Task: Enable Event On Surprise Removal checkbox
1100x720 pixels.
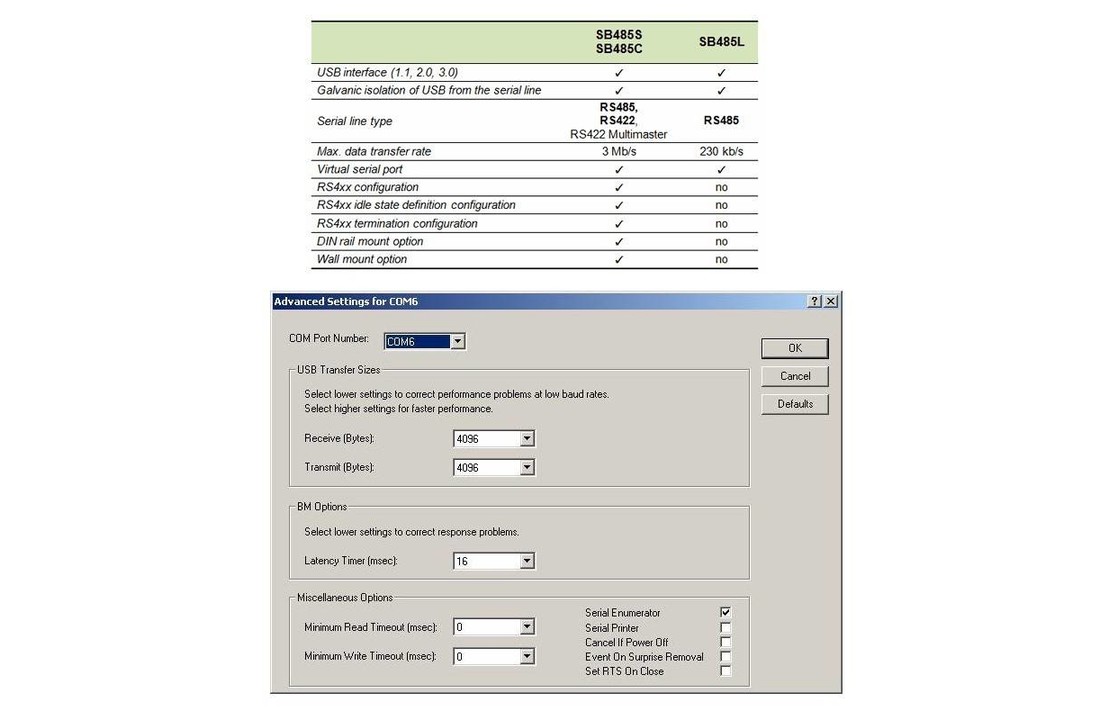Action: tap(725, 657)
